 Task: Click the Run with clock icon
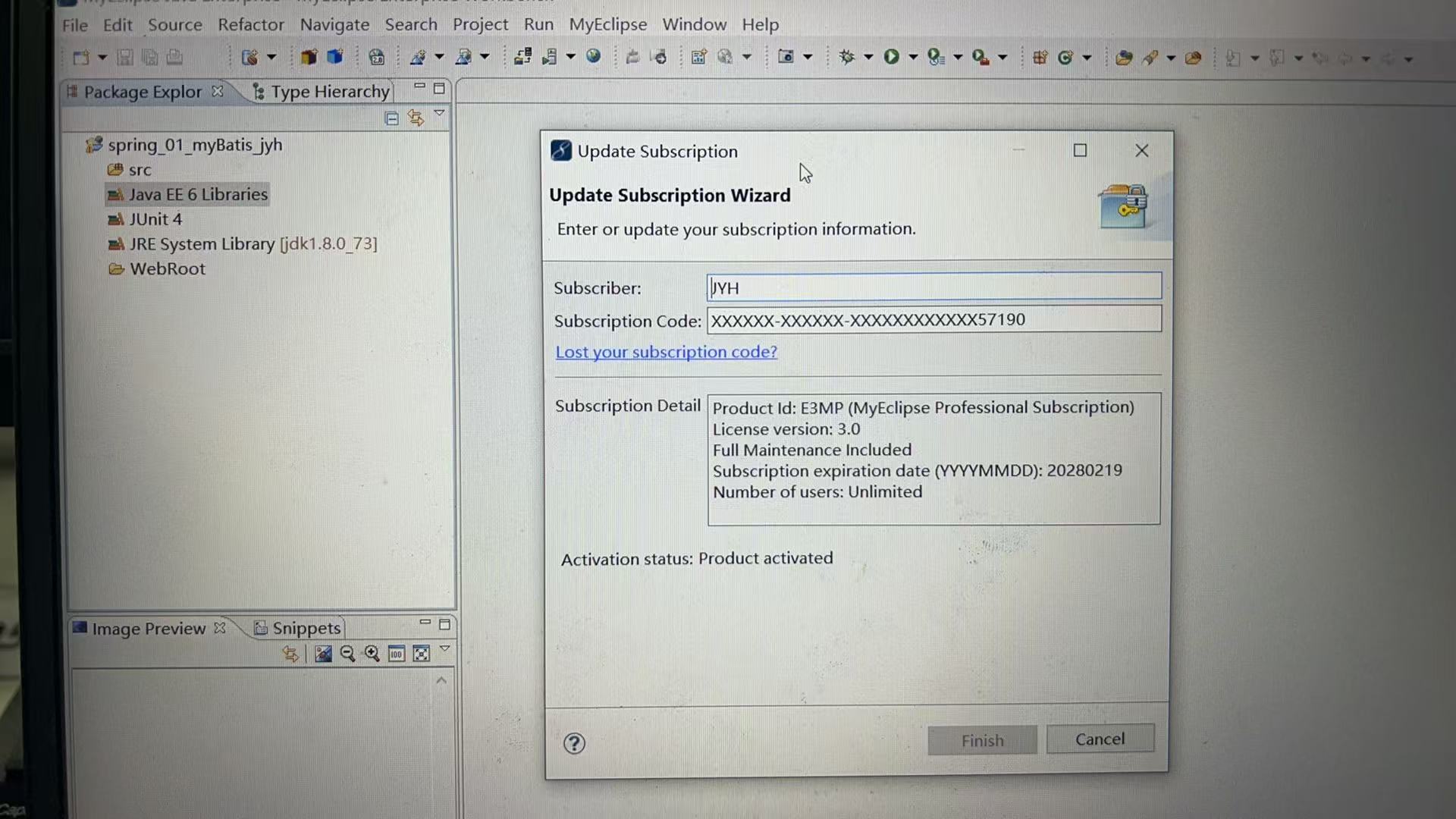[x=936, y=57]
